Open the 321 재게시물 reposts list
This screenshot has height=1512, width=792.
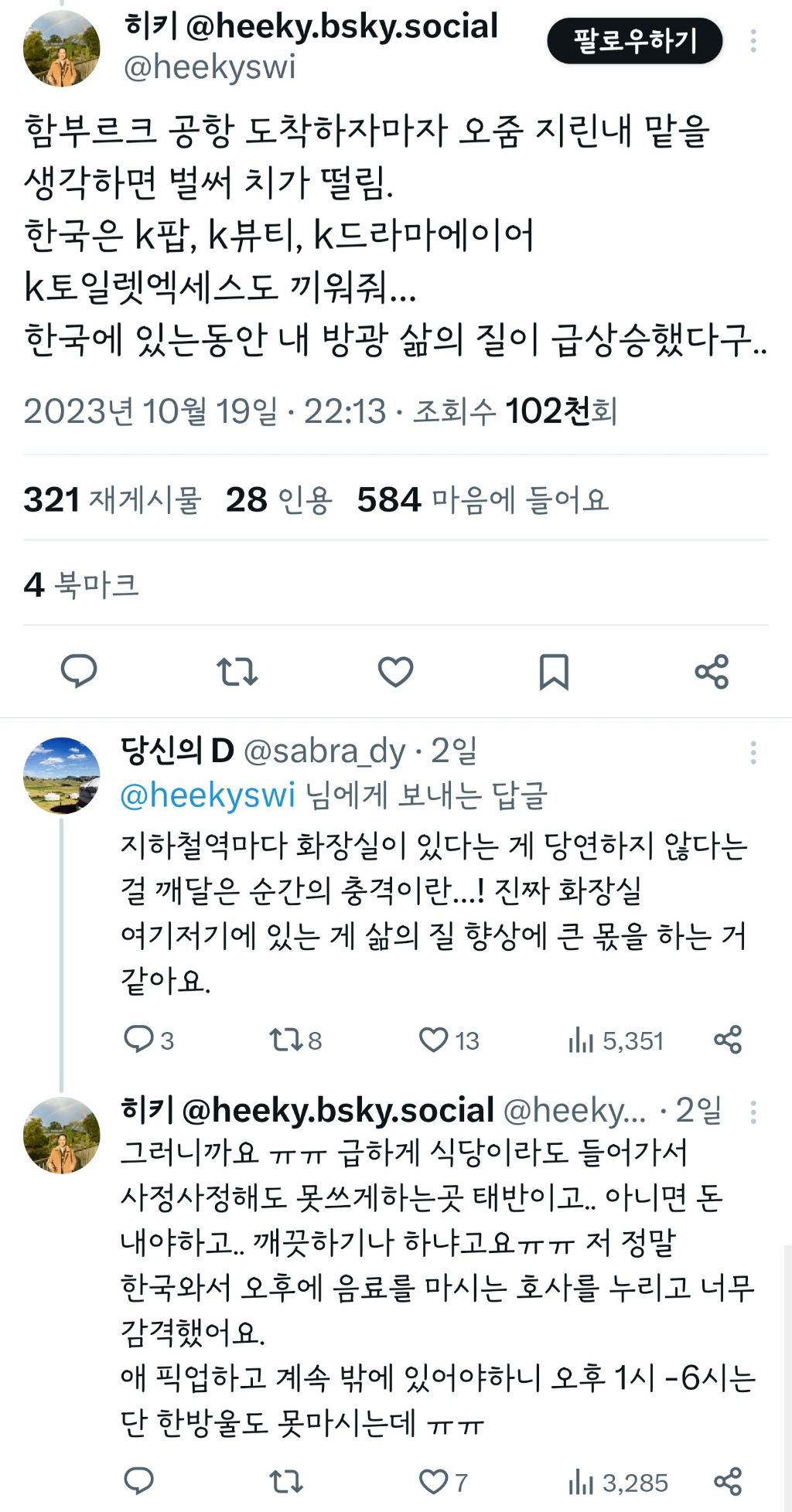[112, 500]
